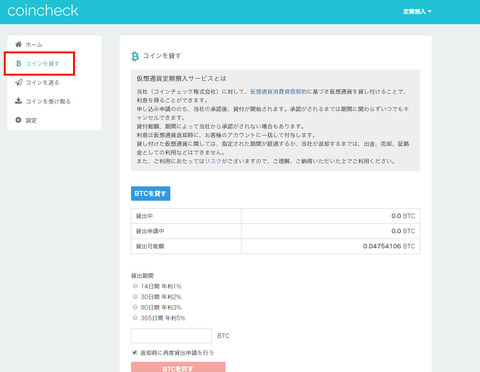Open 設定 in the sidebar

click(x=31, y=120)
